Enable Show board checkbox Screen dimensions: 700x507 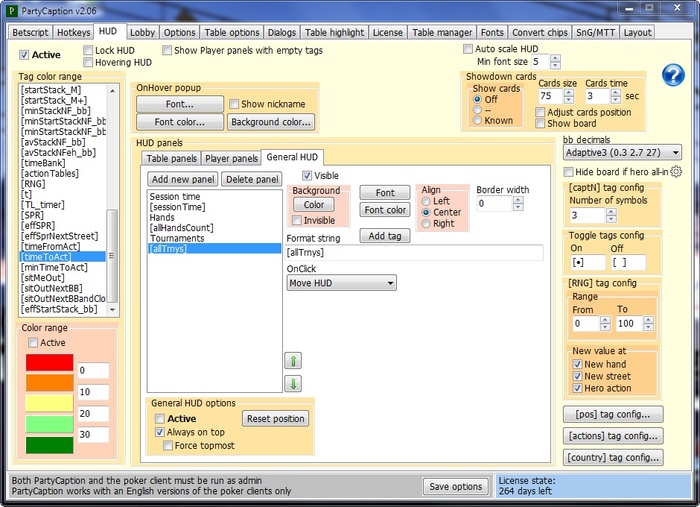click(540, 123)
